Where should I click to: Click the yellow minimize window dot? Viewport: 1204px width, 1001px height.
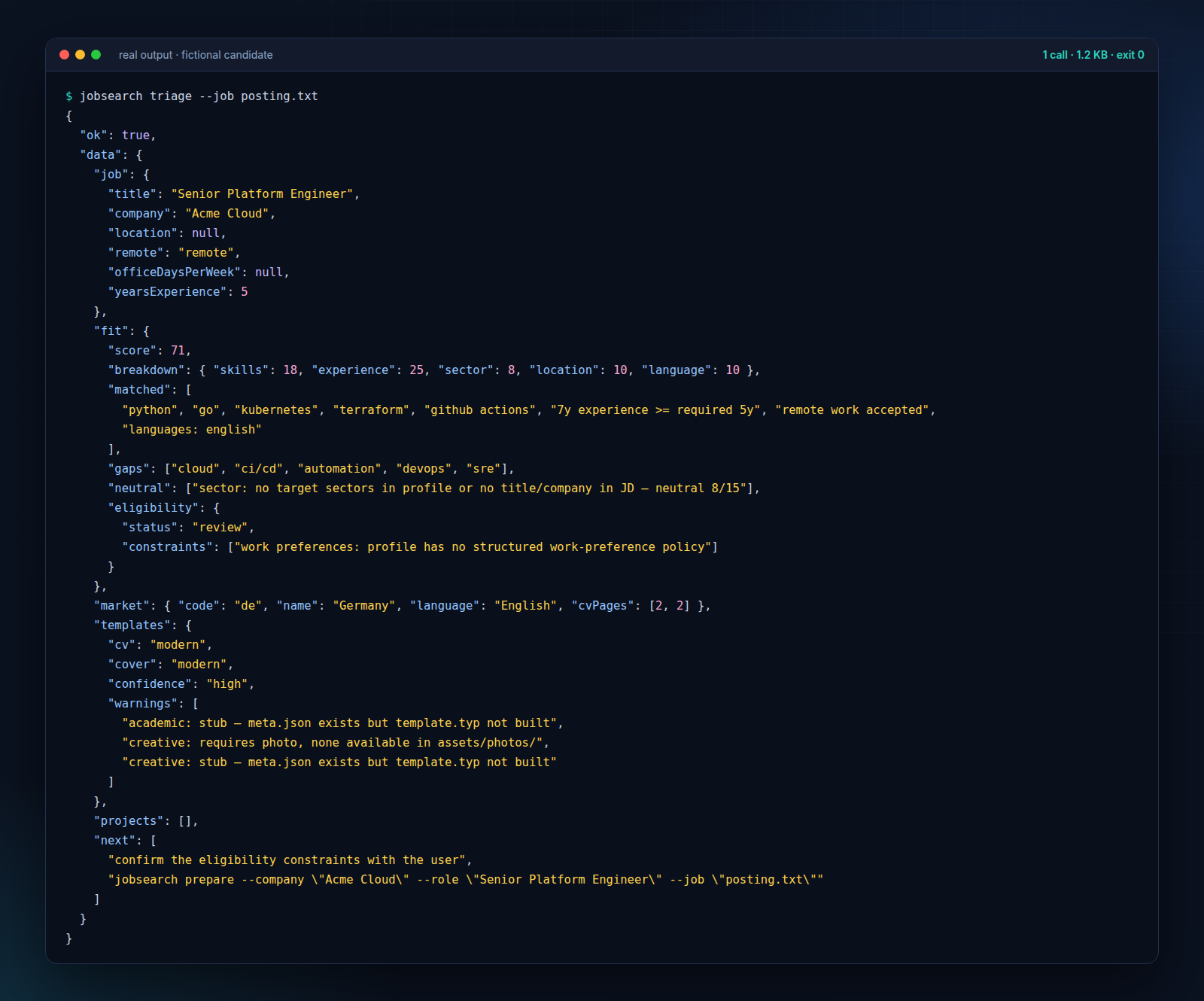pyautogui.click(x=80, y=55)
